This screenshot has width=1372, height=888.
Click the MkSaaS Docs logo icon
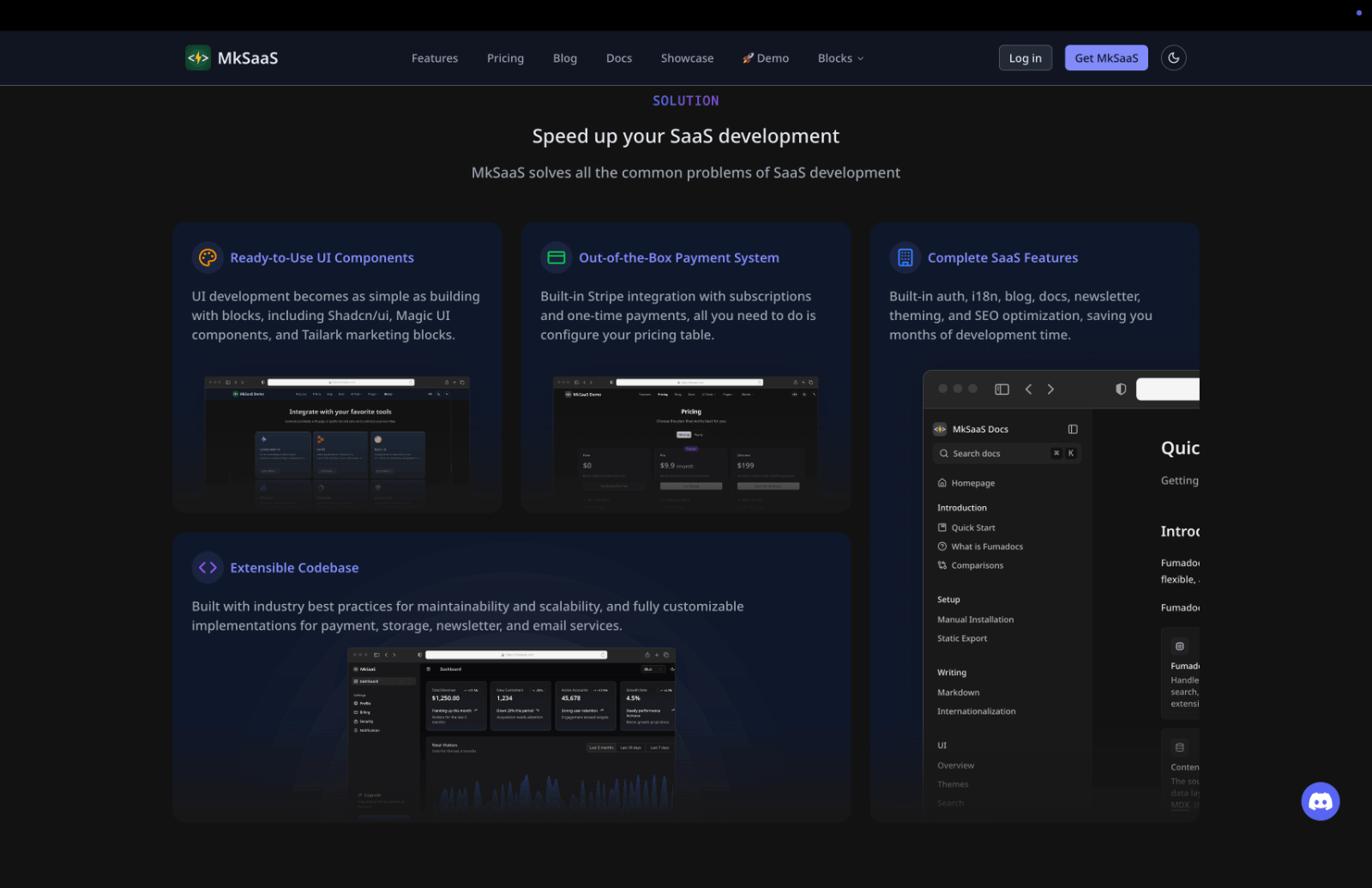940,429
